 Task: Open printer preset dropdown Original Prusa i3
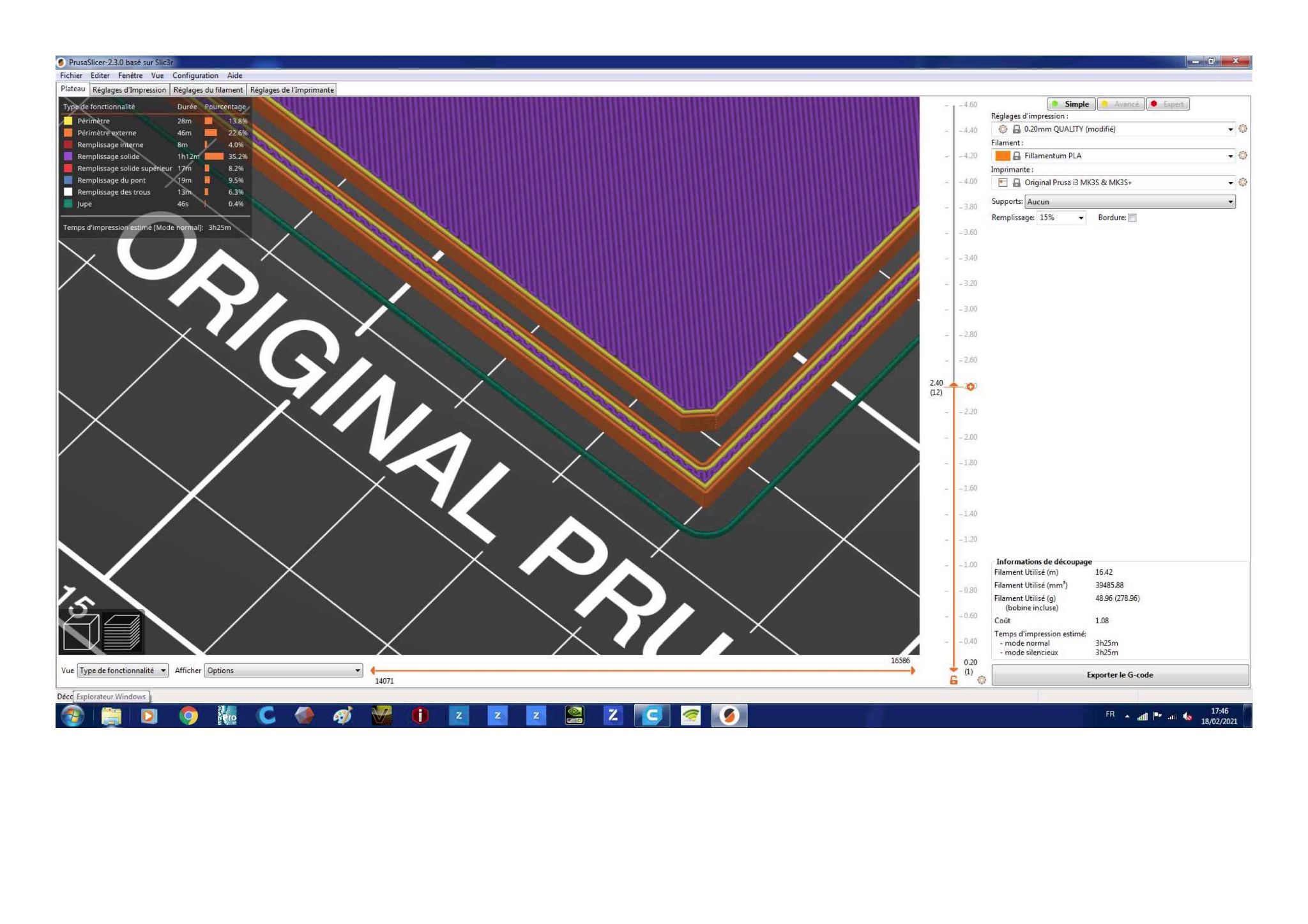(x=1114, y=183)
